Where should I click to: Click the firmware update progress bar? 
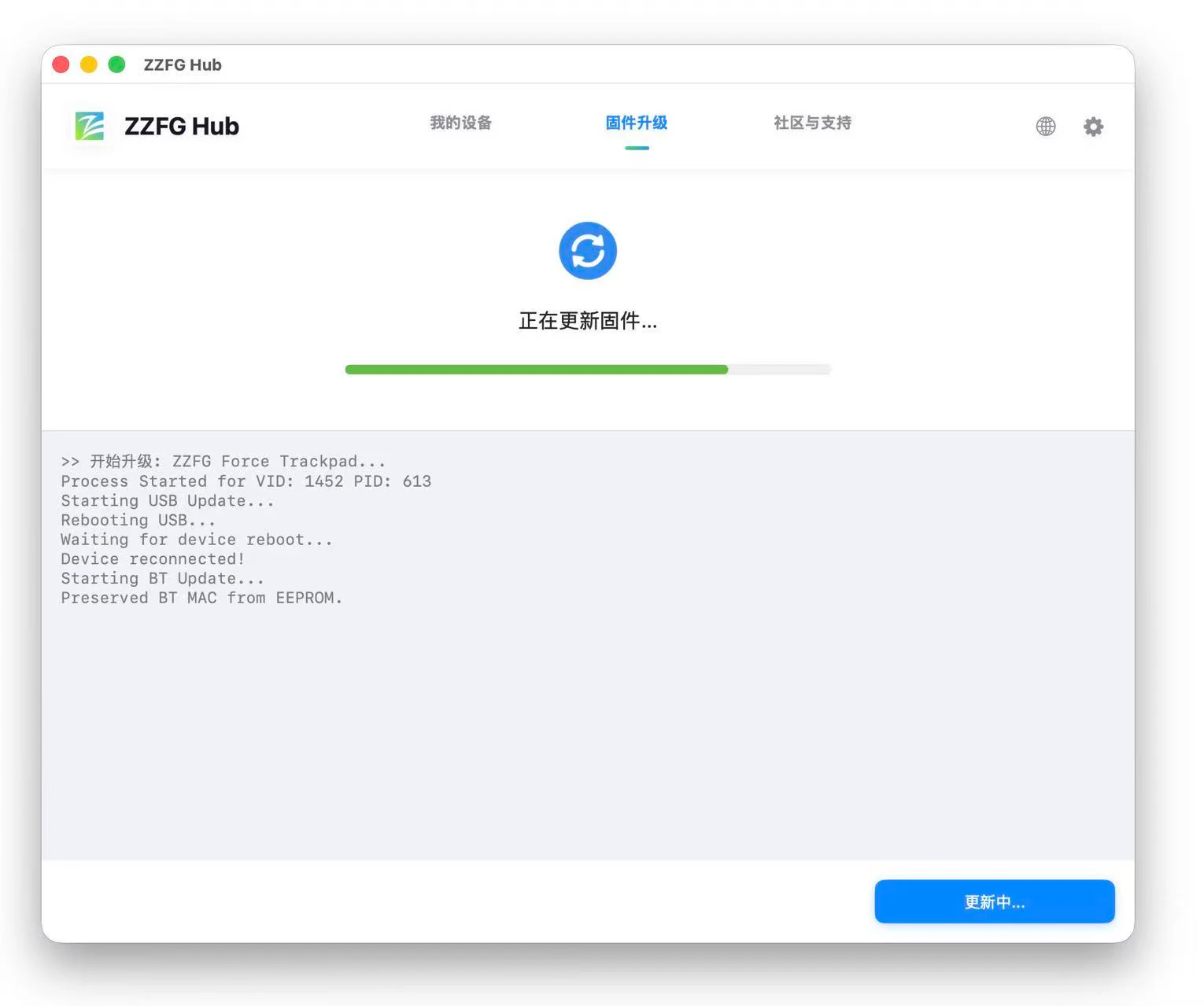[587, 369]
